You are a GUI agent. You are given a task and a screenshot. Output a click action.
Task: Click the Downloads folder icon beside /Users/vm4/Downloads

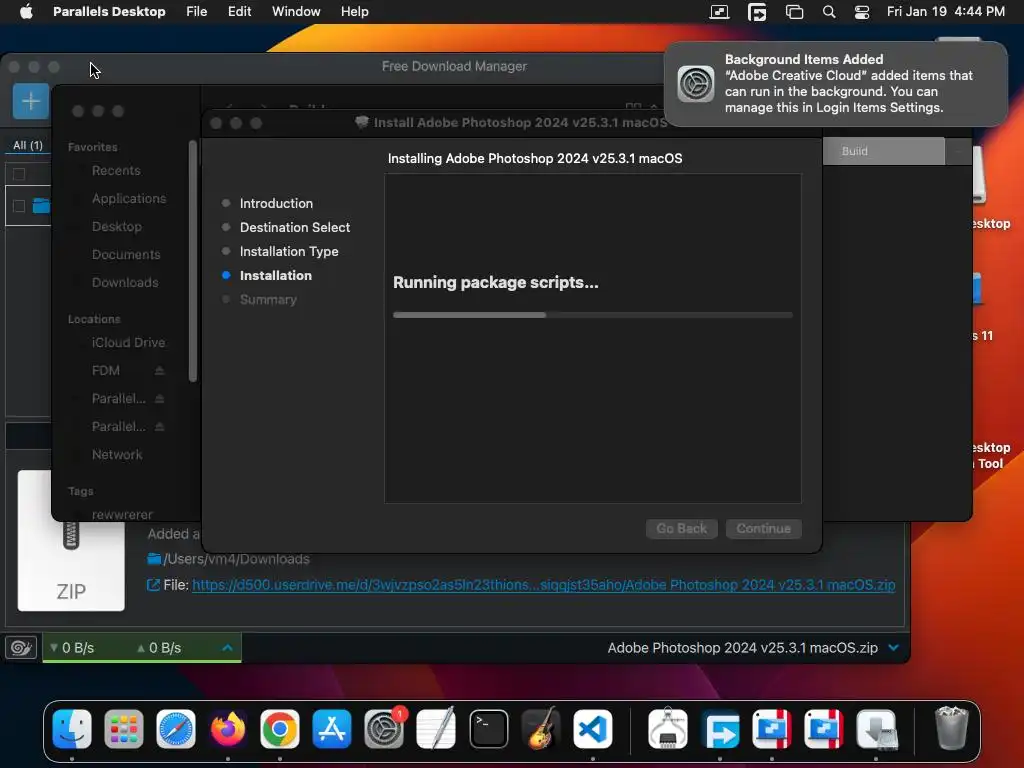point(154,558)
